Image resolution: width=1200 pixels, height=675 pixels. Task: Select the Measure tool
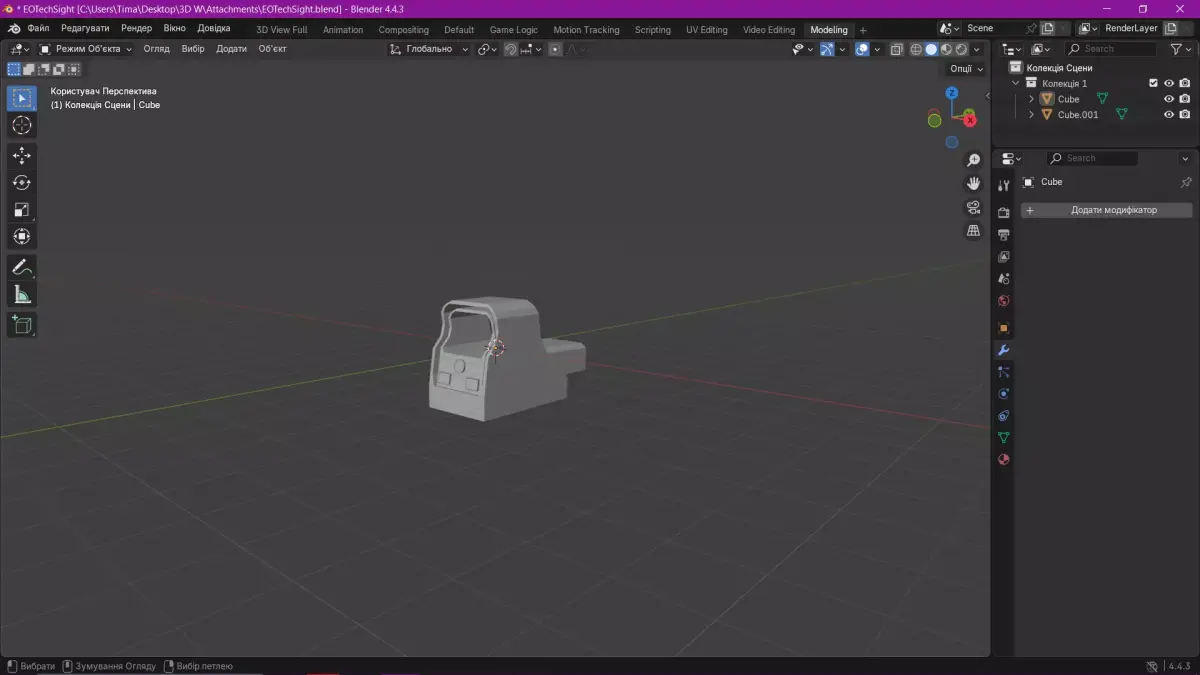click(22, 294)
